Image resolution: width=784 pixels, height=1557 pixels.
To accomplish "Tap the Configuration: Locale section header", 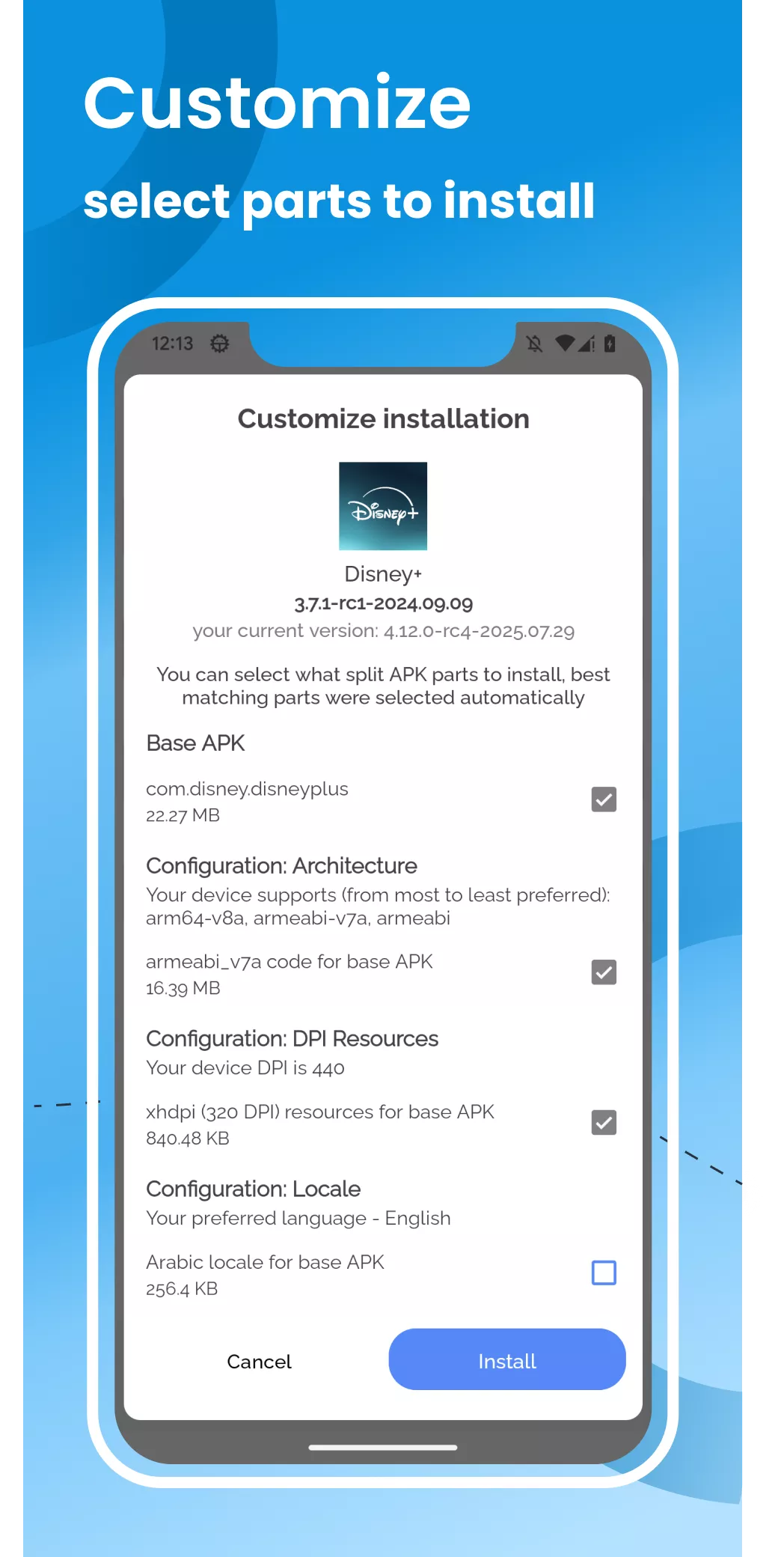I will coord(253,1189).
